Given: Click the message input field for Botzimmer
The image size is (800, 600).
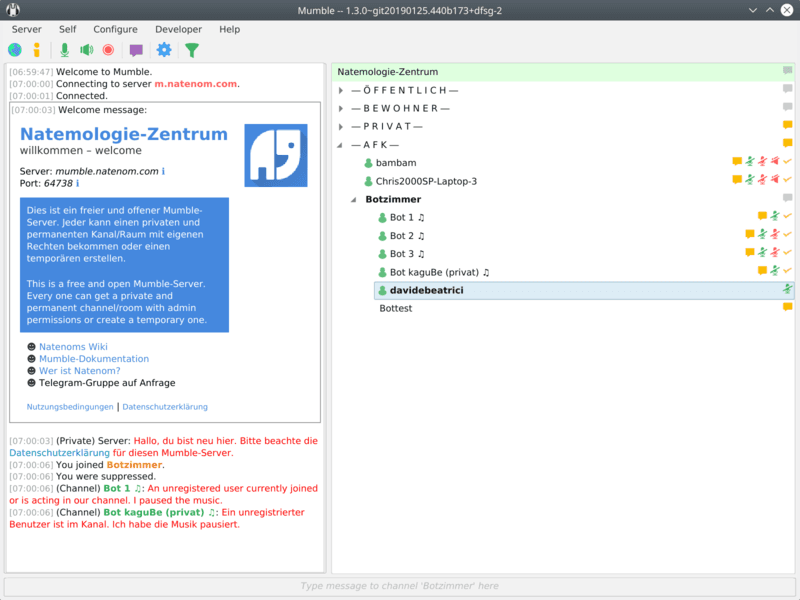Looking at the screenshot, I should click(400, 586).
